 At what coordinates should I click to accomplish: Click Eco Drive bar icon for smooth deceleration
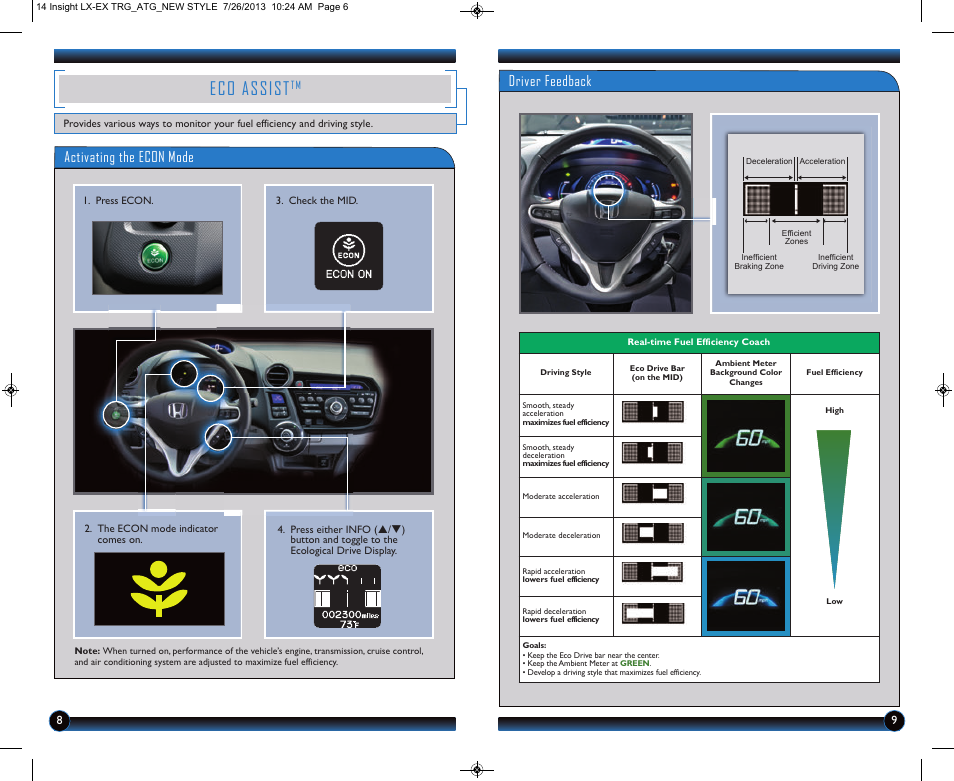point(653,453)
